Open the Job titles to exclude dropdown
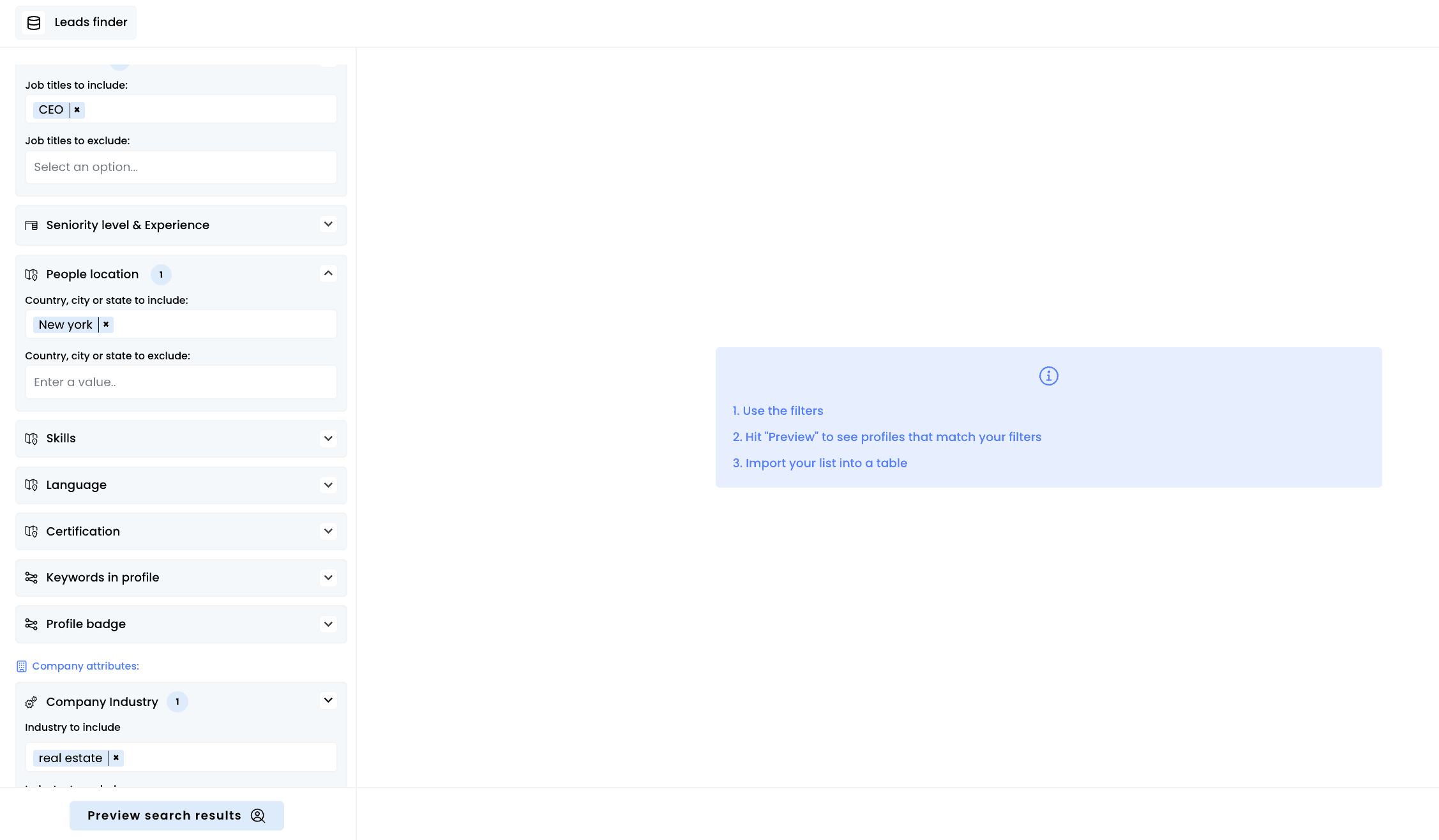Image resolution: width=1439 pixels, height=840 pixels. [x=181, y=167]
